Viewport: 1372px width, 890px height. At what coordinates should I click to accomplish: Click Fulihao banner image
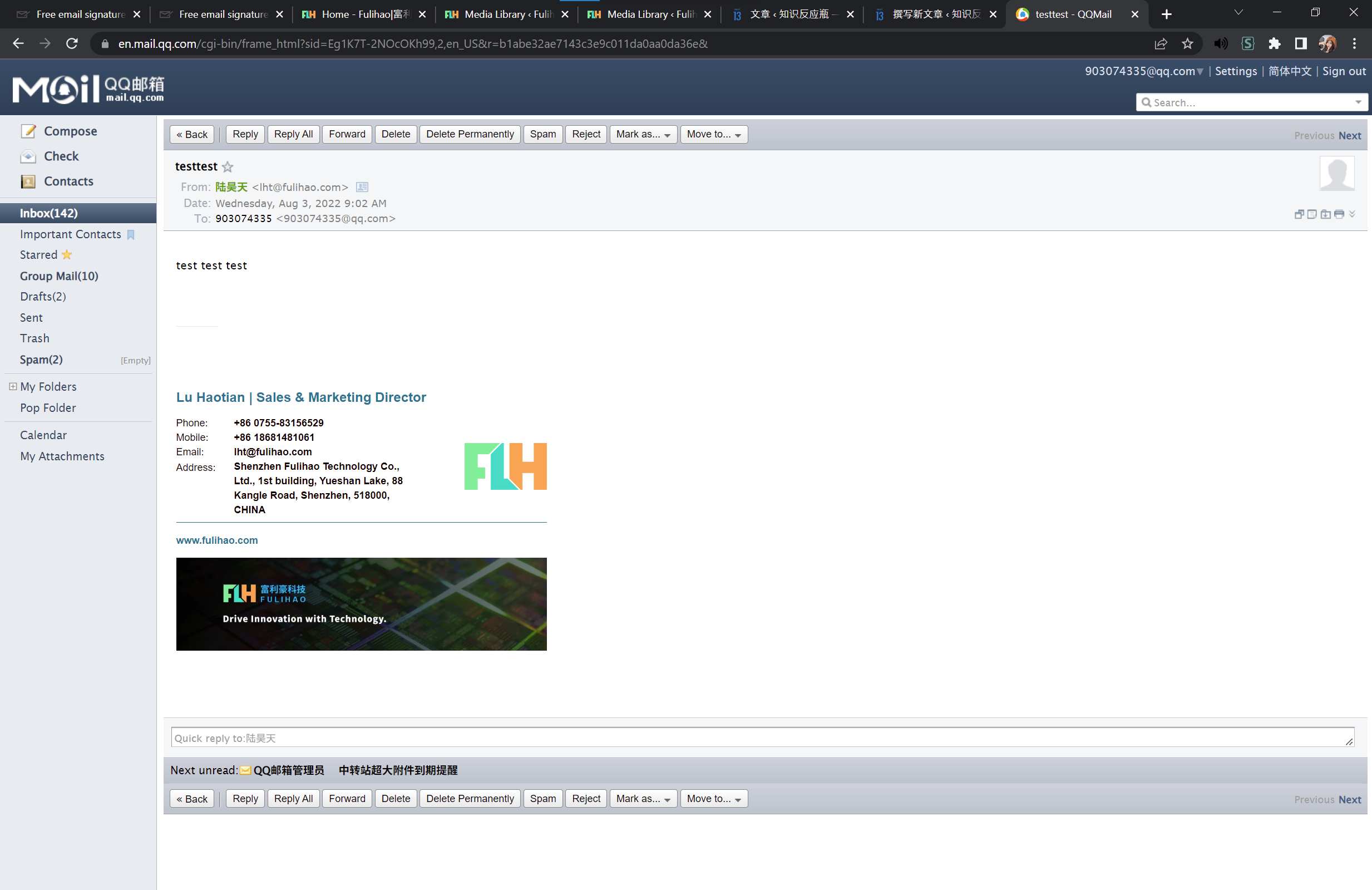point(361,603)
